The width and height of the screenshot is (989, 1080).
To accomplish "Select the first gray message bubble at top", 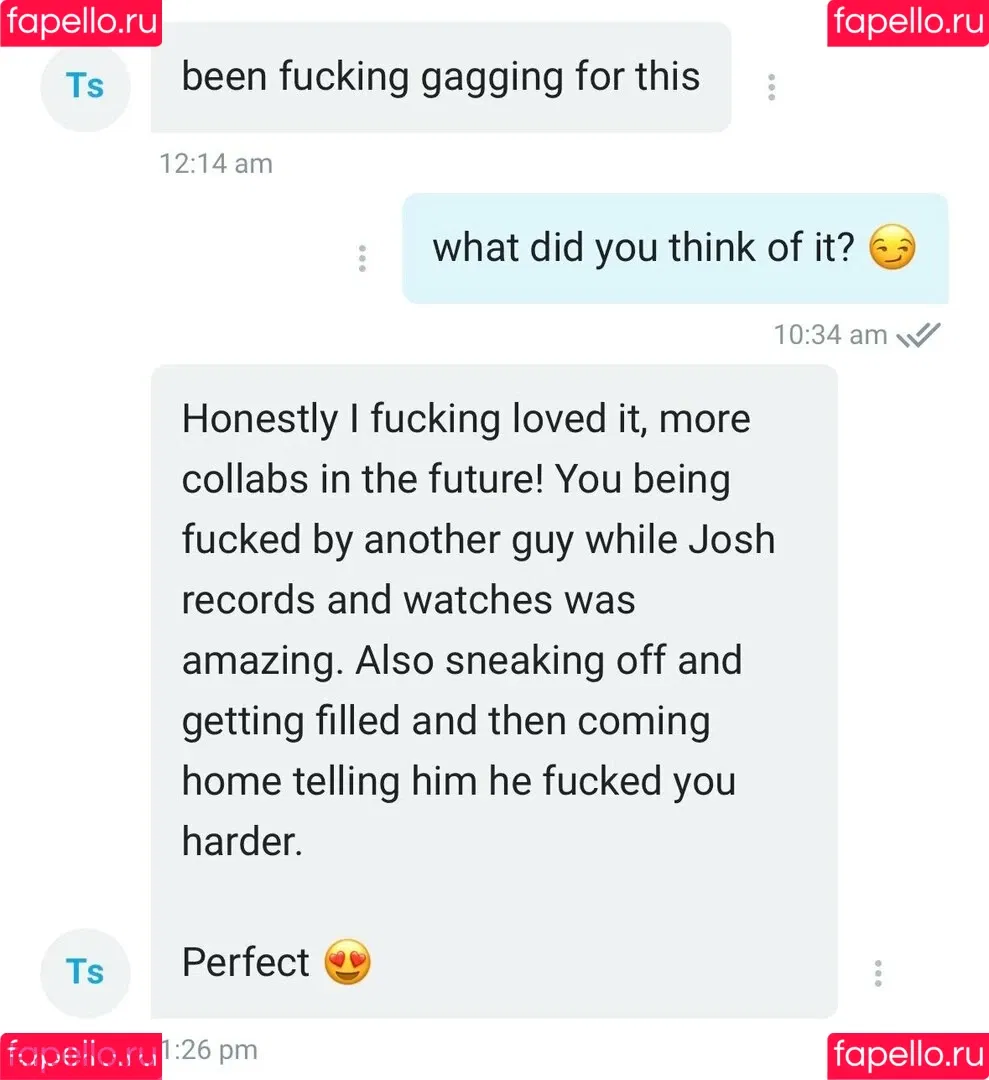I will coord(441,77).
